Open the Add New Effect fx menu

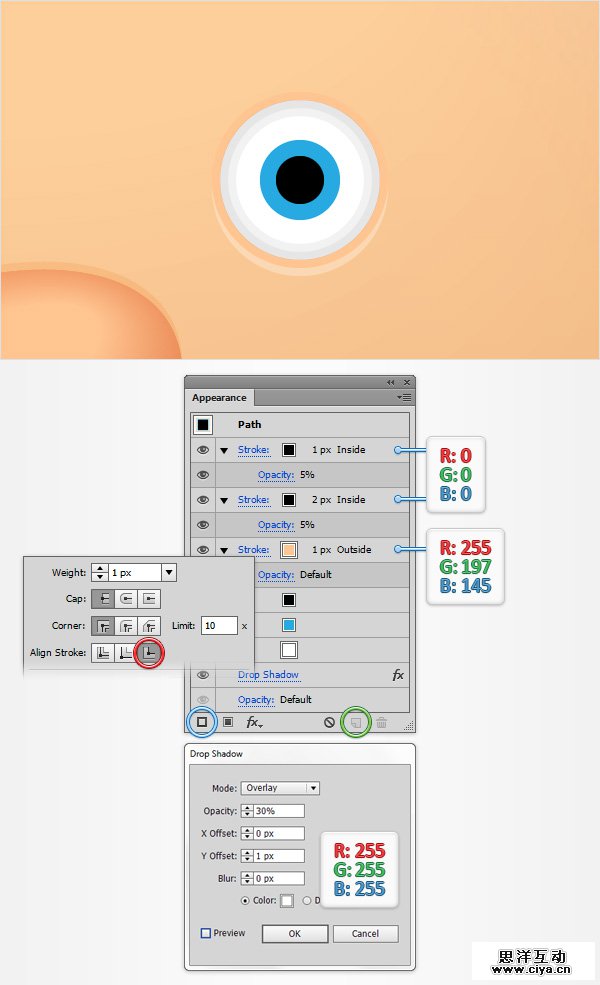pyautogui.click(x=254, y=722)
